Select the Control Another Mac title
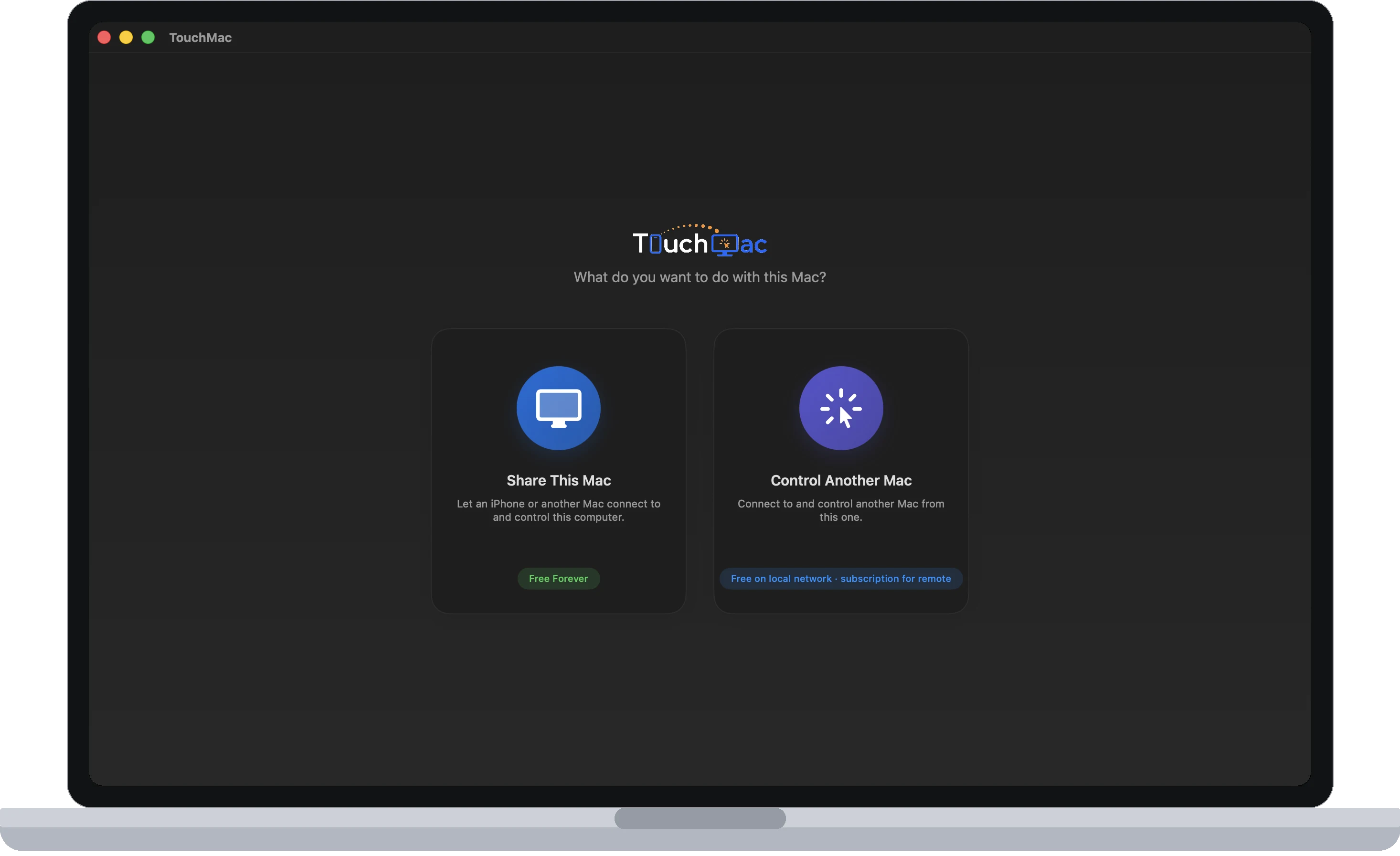 (x=841, y=481)
